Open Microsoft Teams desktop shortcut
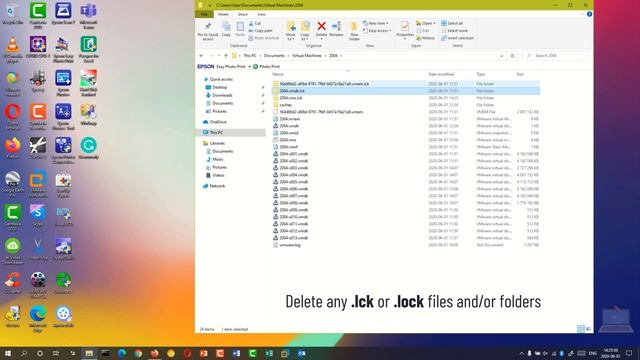640x360 pixels. click(89, 16)
